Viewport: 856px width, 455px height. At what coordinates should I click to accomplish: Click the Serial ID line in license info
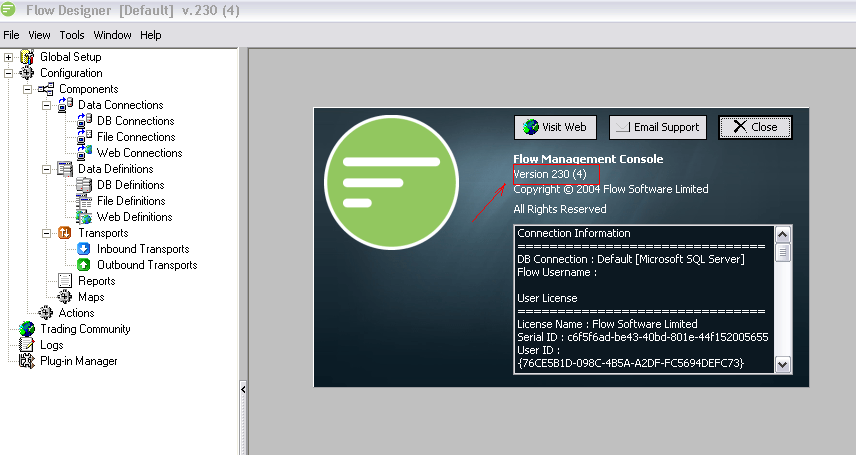[643, 337]
